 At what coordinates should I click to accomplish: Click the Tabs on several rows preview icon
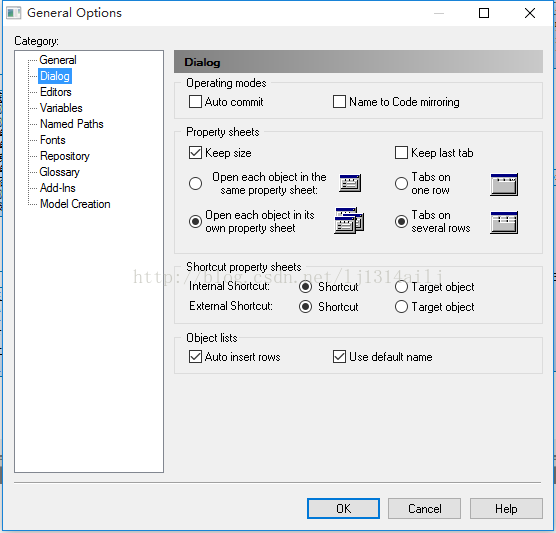point(504,222)
